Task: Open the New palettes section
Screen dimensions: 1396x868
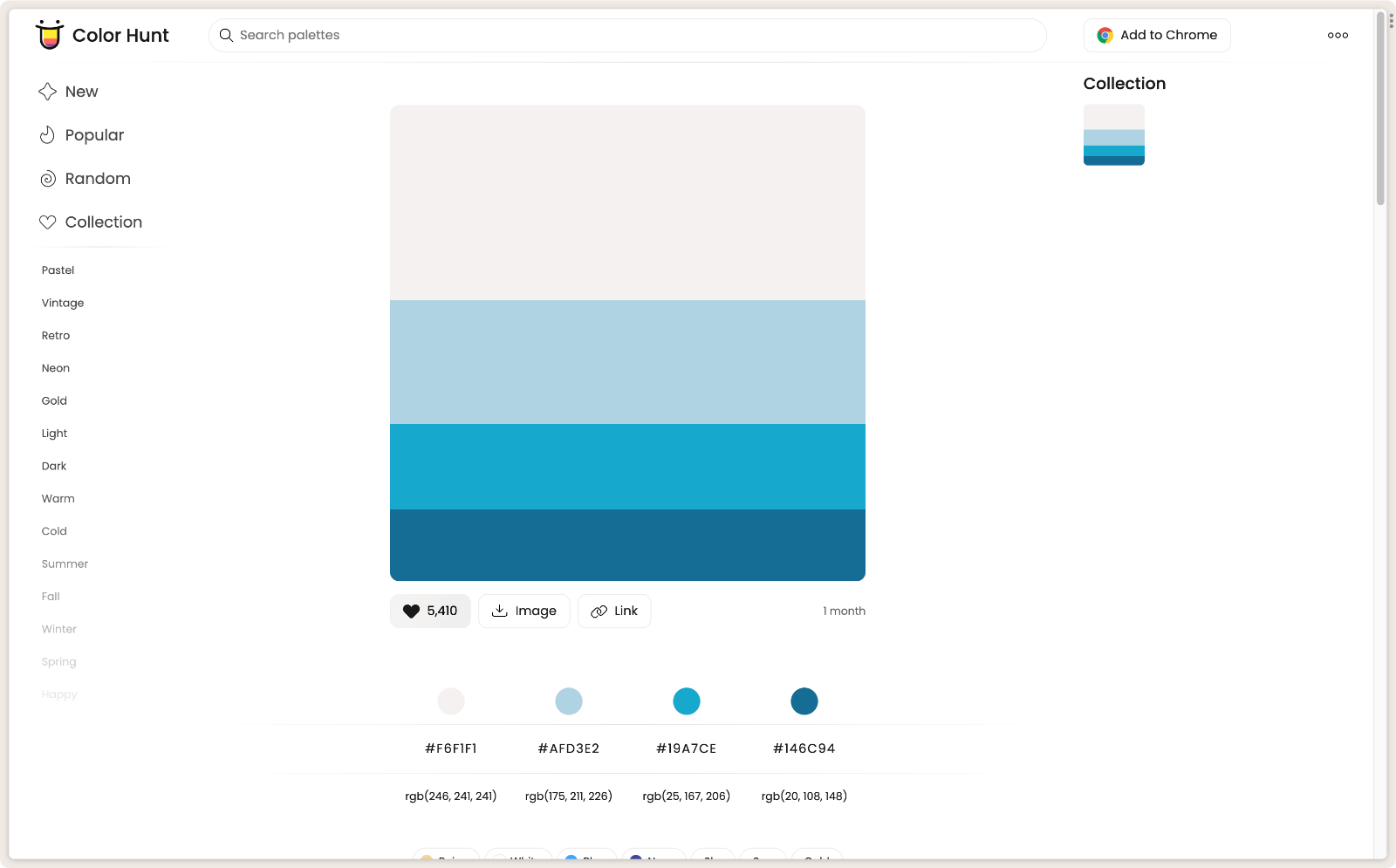Action: tap(81, 92)
